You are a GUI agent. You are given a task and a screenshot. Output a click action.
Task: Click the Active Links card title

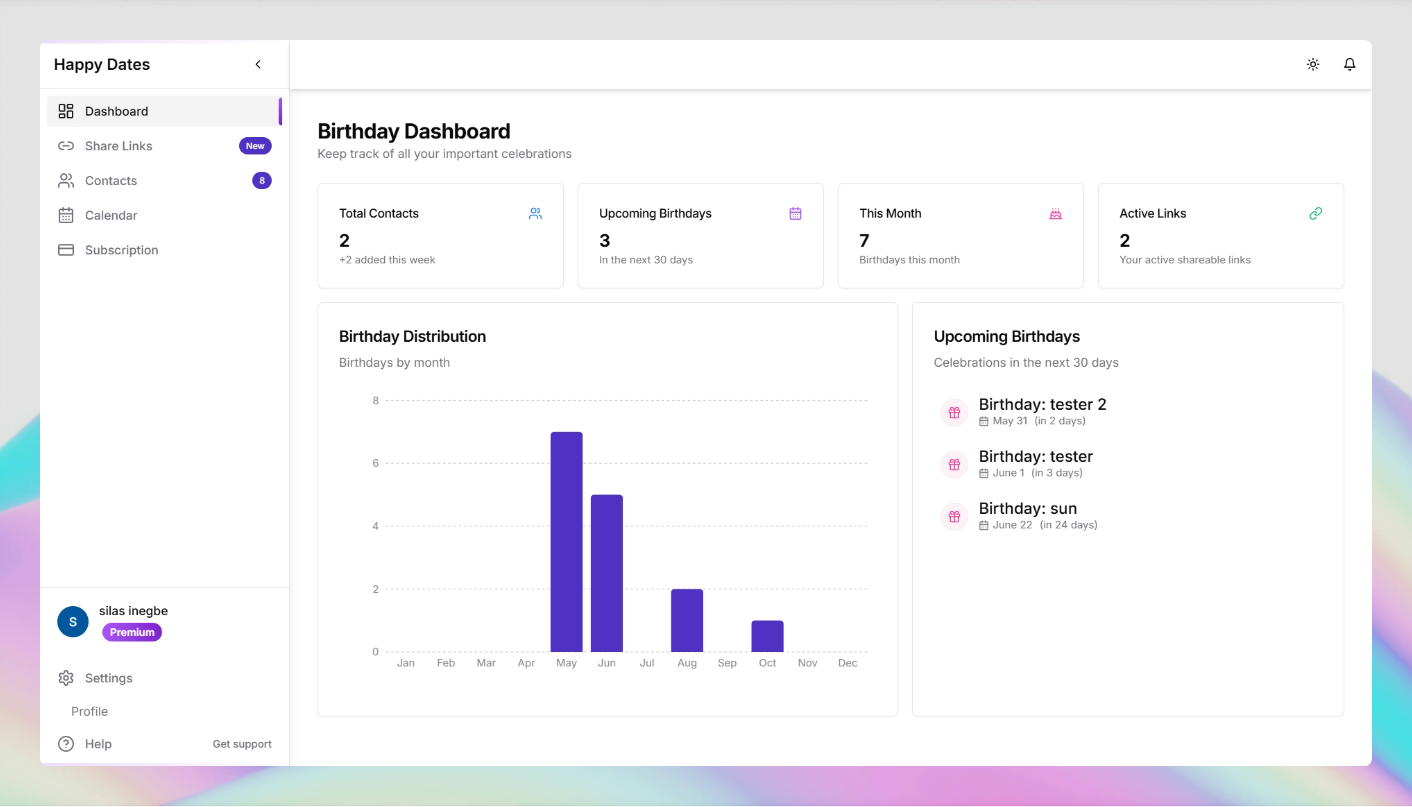click(1152, 213)
